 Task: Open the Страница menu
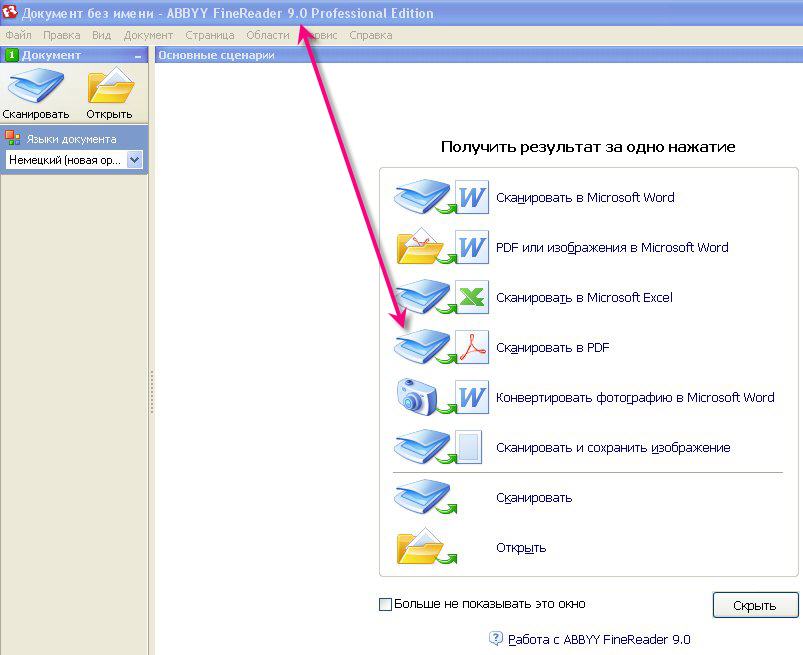point(209,35)
